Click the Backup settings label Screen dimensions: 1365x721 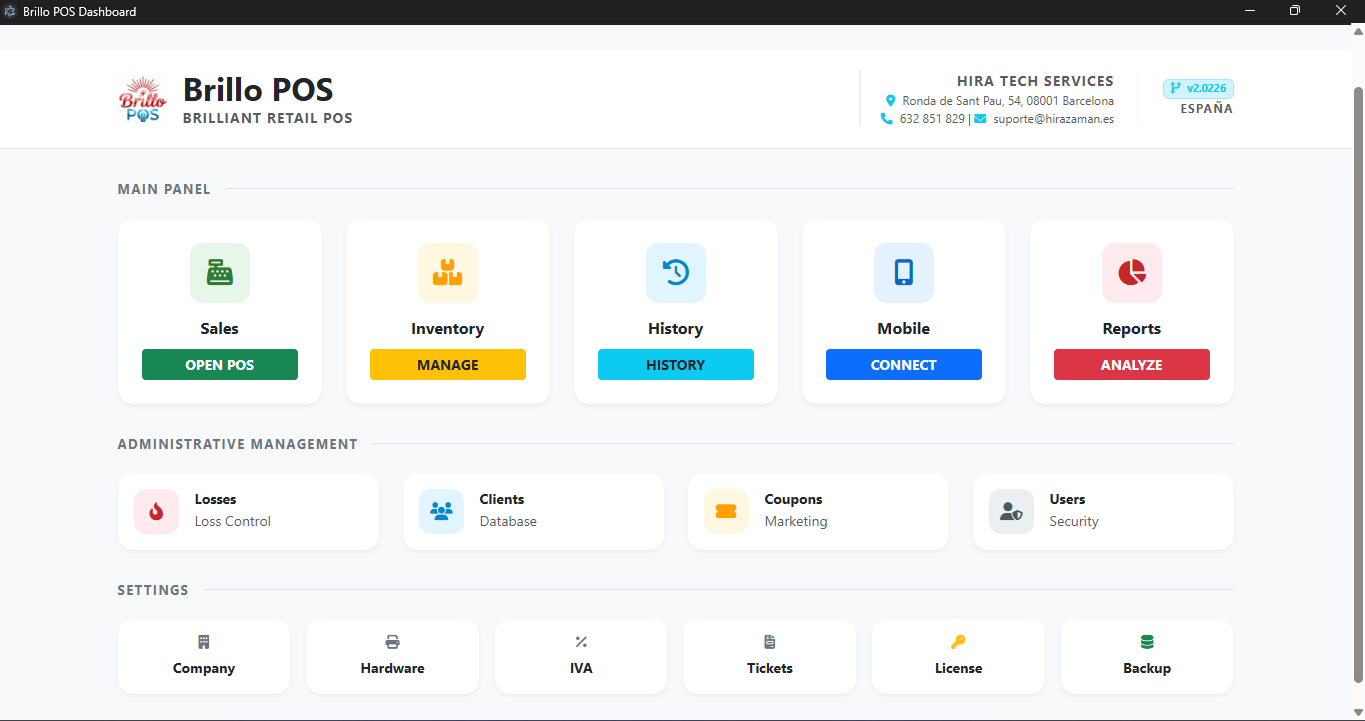click(1147, 668)
